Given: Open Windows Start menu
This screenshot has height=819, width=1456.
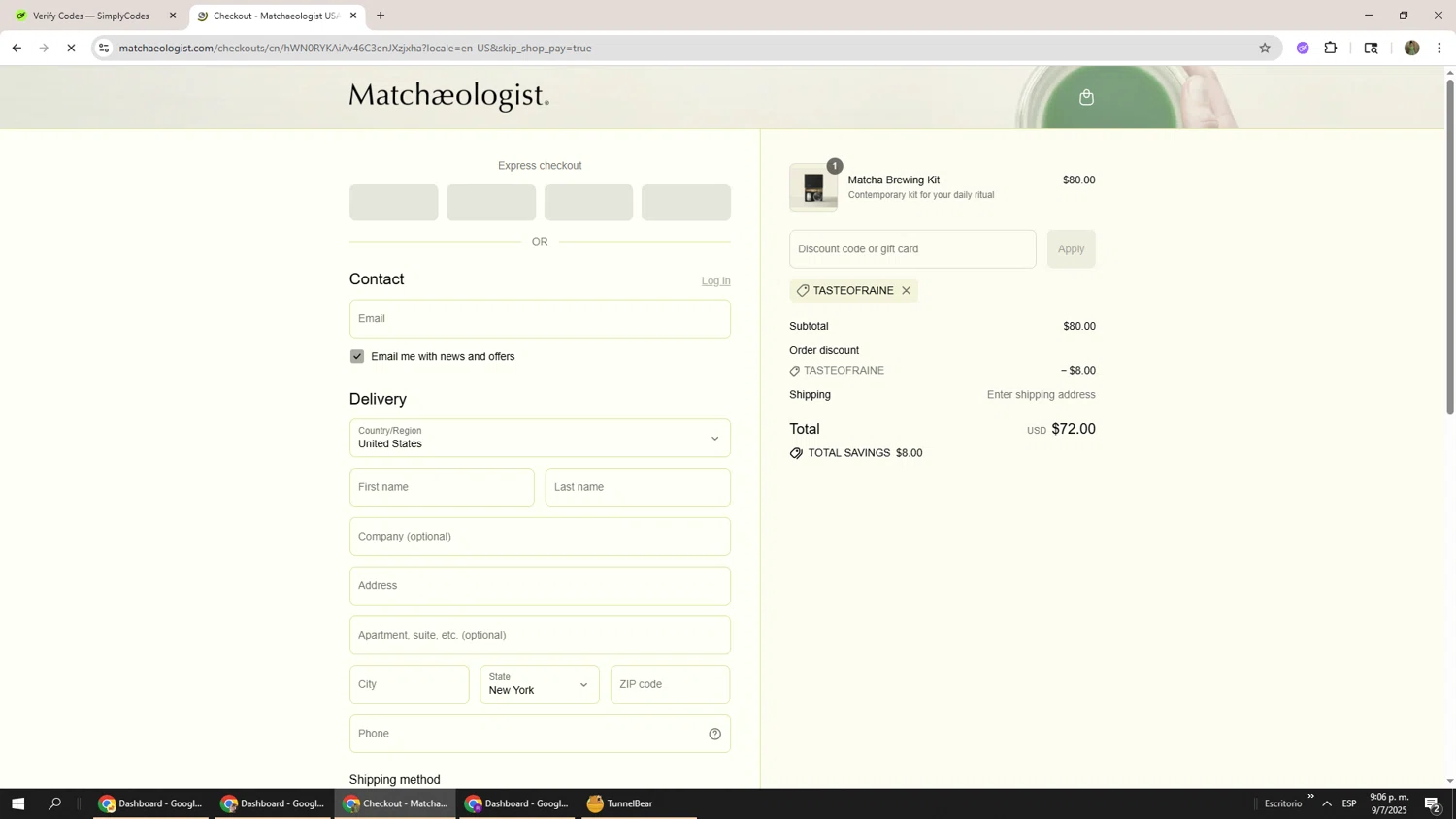Looking at the screenshot, I should (x=17, y=803).
